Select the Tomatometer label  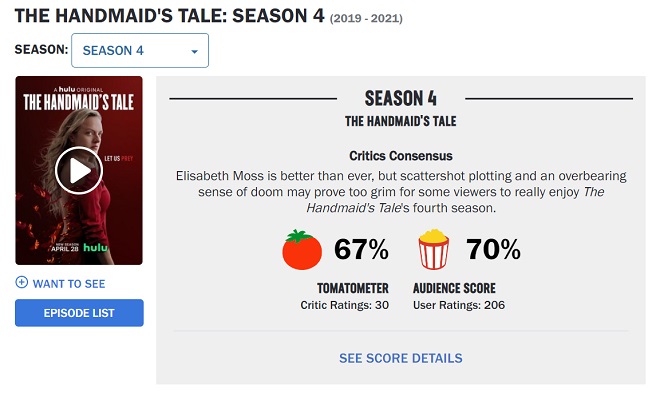coord(346,288)
